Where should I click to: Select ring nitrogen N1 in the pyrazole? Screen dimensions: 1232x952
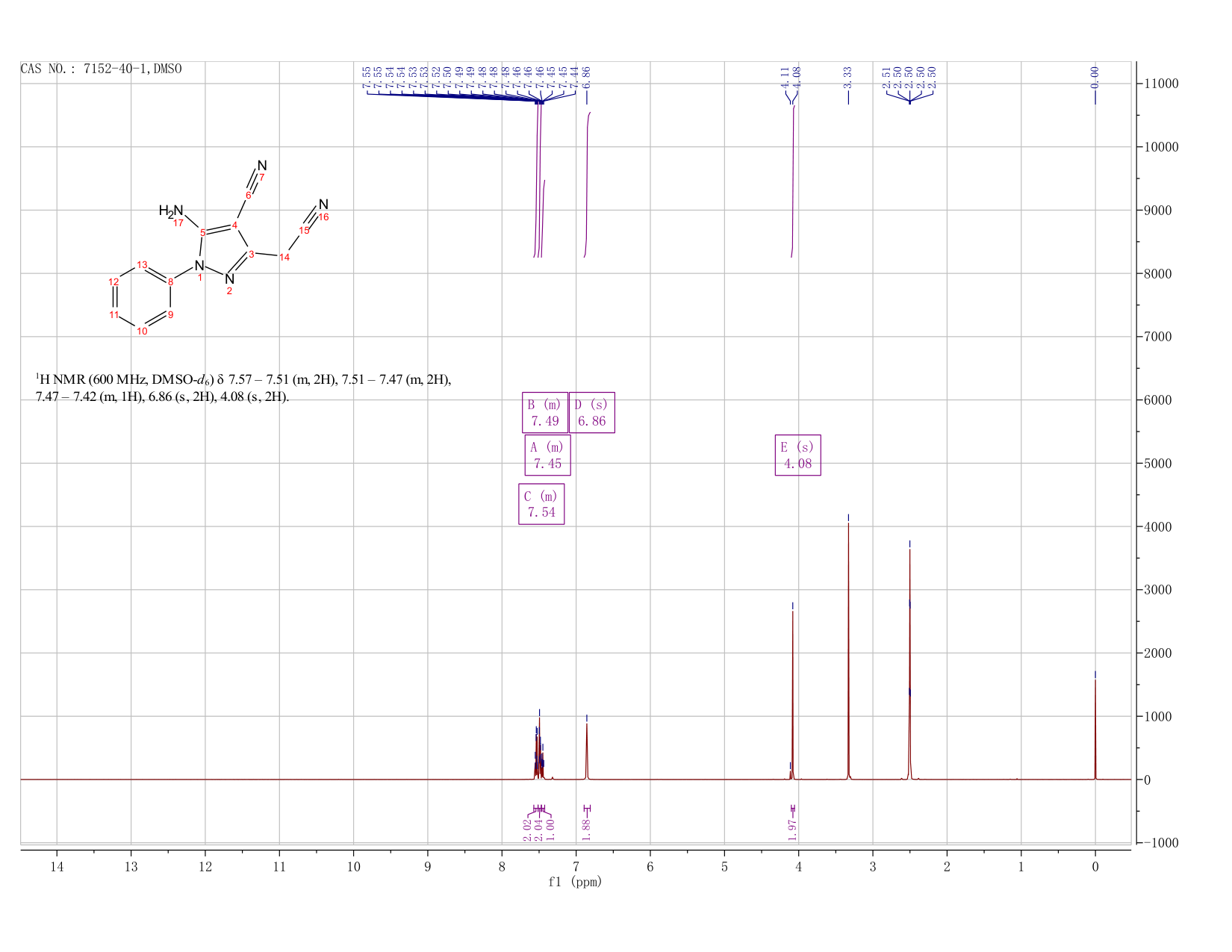(x=199, y=265)
